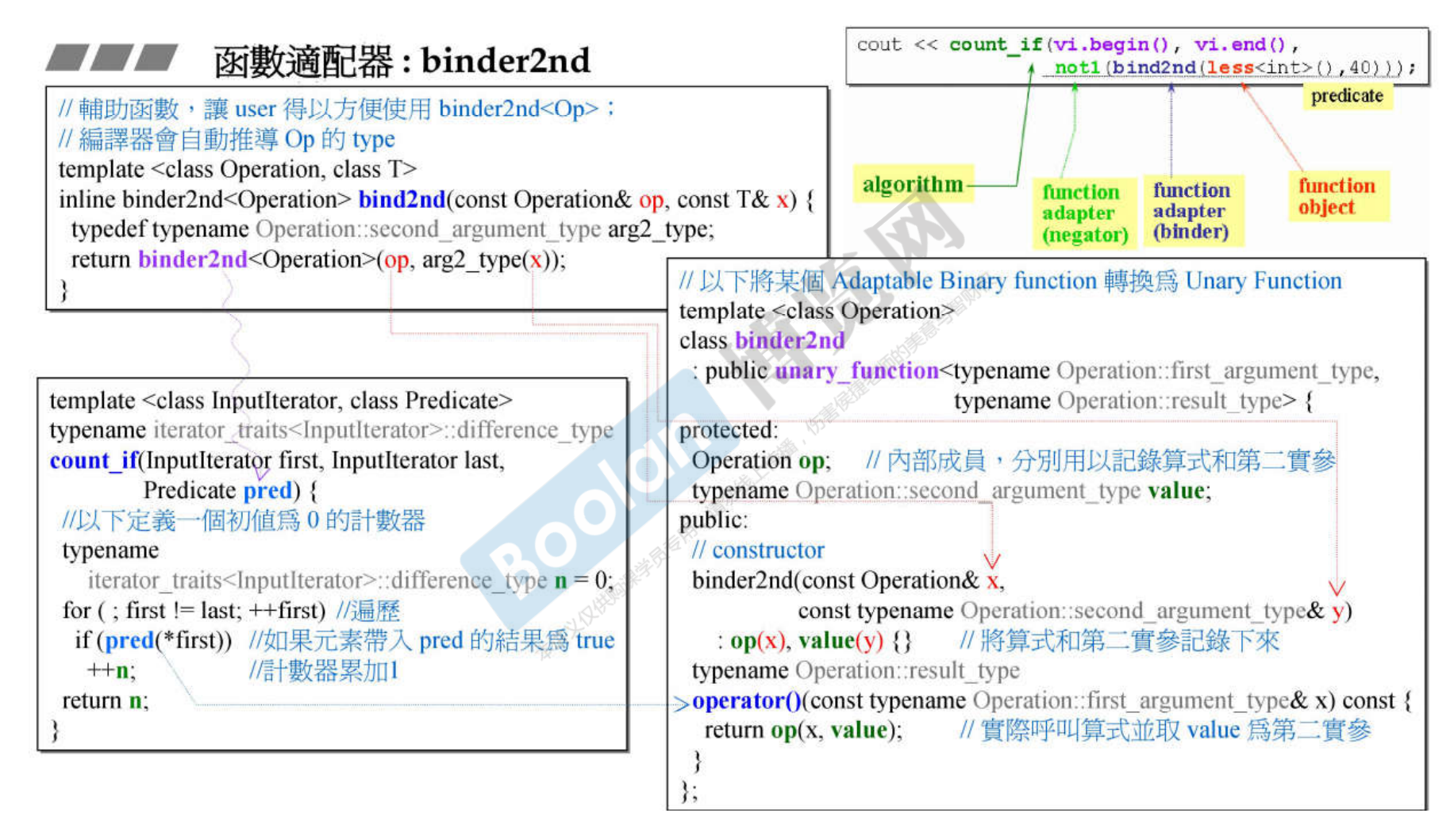This screenshot has width=1454, height=840.
Task: Click 'template <class InputIterator, class Predicate>' line
Action: pos(281,400)
